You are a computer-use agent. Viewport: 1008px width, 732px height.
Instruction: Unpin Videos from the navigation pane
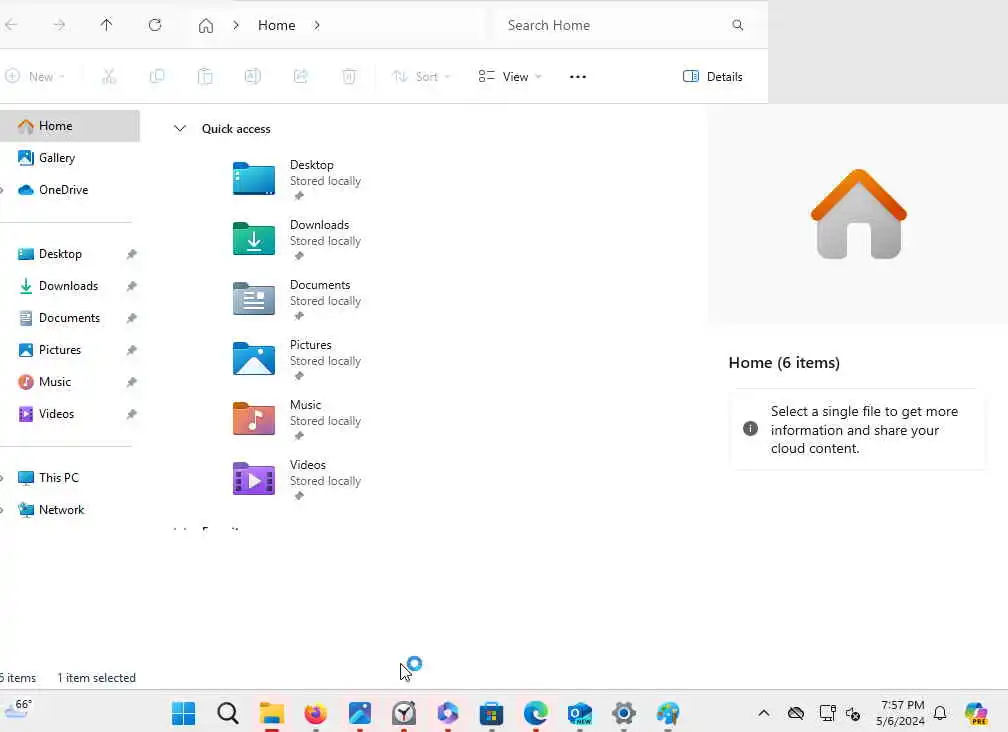[131, 415]
